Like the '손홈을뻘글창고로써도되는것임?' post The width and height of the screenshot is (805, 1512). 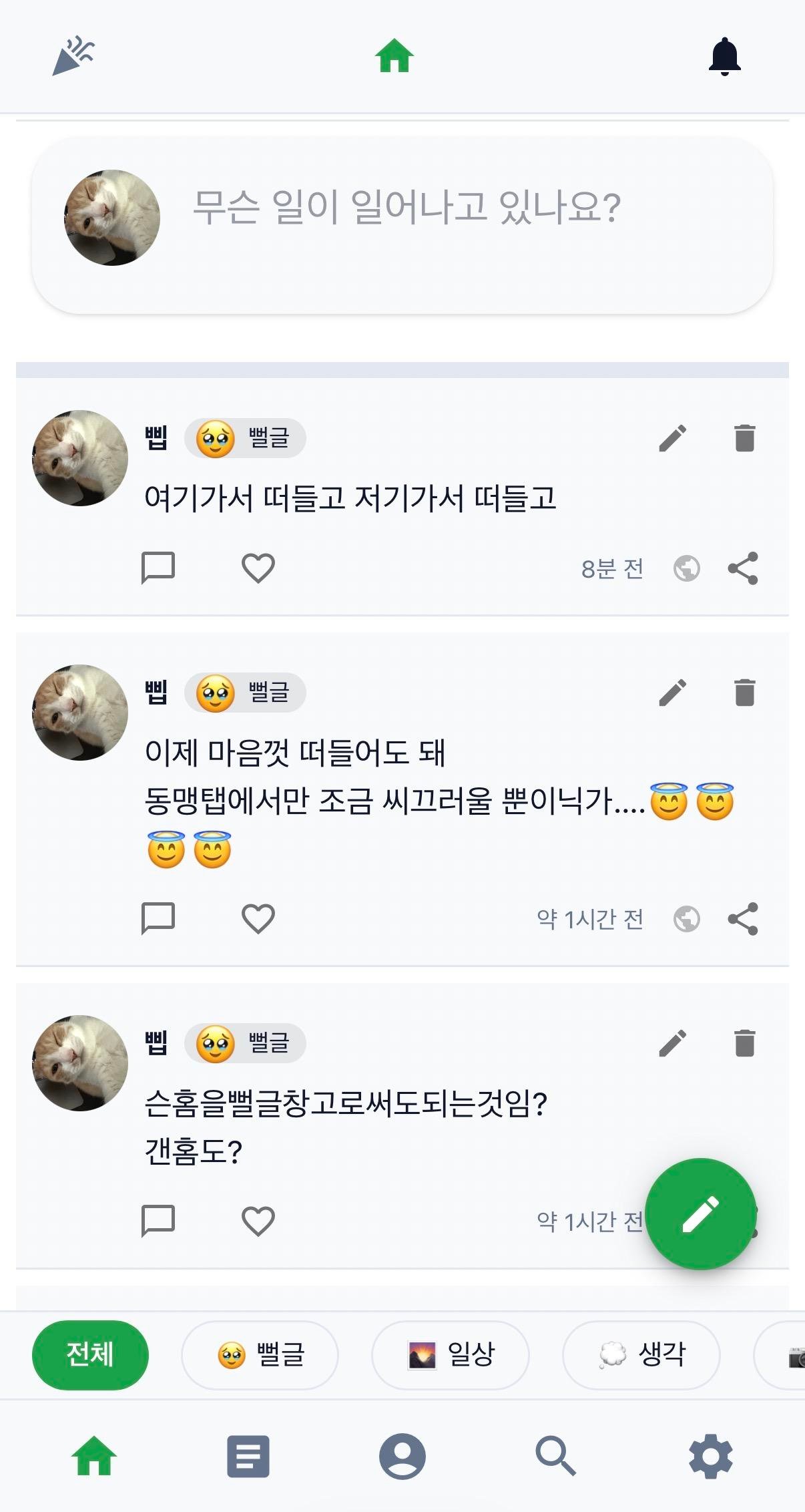[x=258, y=1221]
